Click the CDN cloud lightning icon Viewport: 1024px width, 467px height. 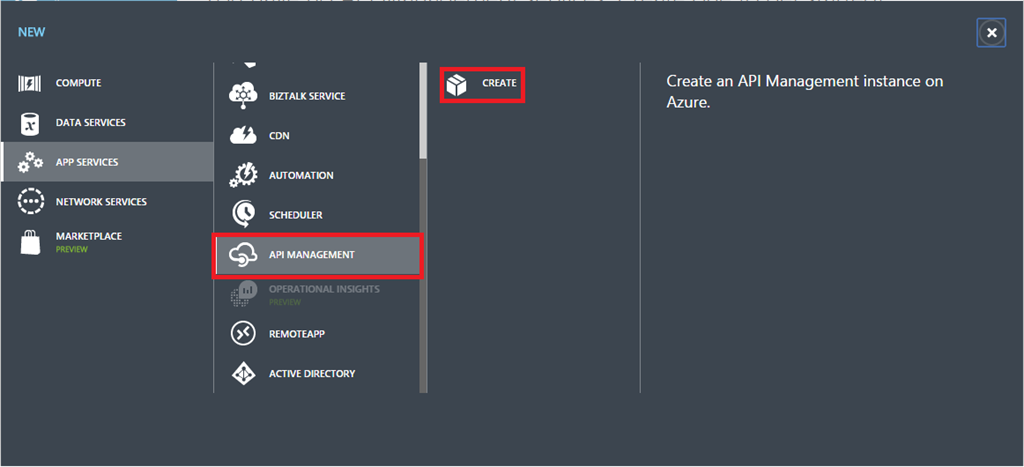[x=243, y=136]
